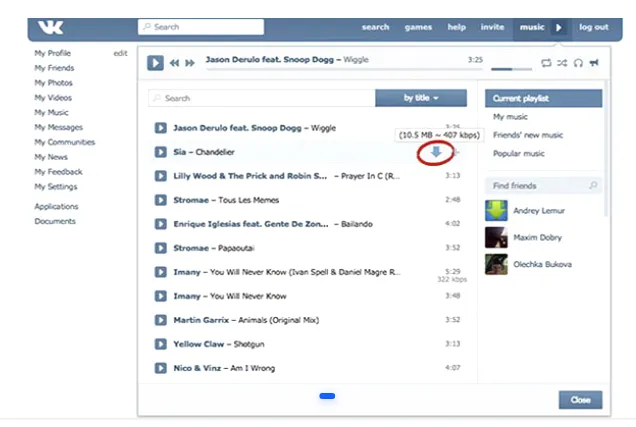This screenshot has width=636, height=427.
Task: Open the 'by title' search dropdown
Action: pyautogui.click(x=421, y=98)
